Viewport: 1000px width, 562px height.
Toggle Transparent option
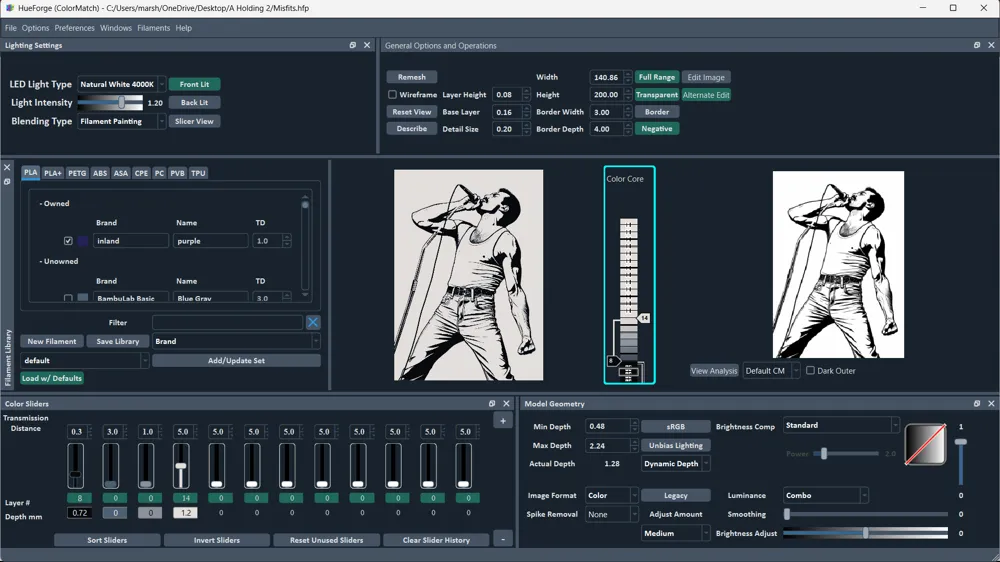(x=657, y=95)
